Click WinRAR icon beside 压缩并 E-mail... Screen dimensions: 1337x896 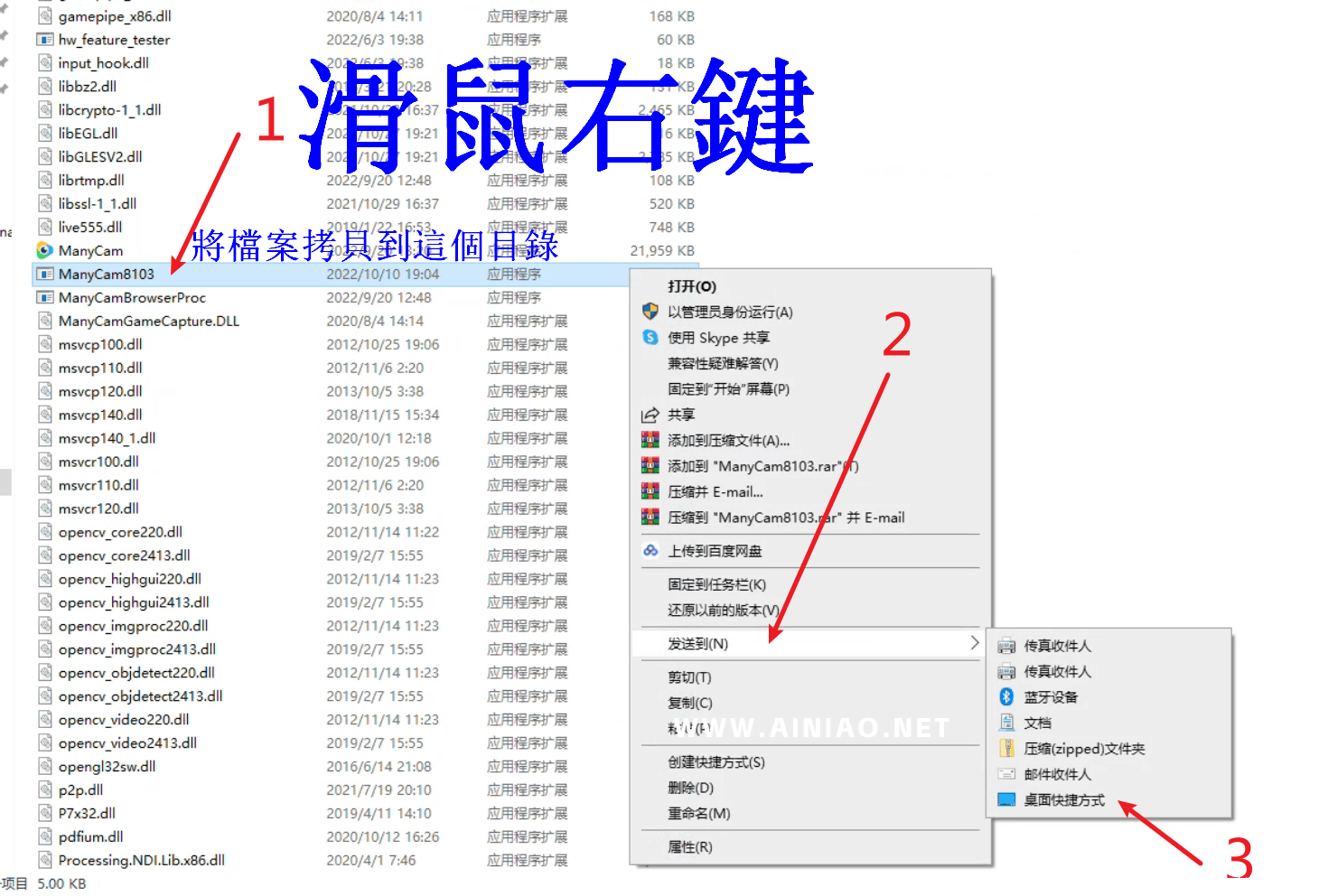pyautogui.click(x=650, y=491)
